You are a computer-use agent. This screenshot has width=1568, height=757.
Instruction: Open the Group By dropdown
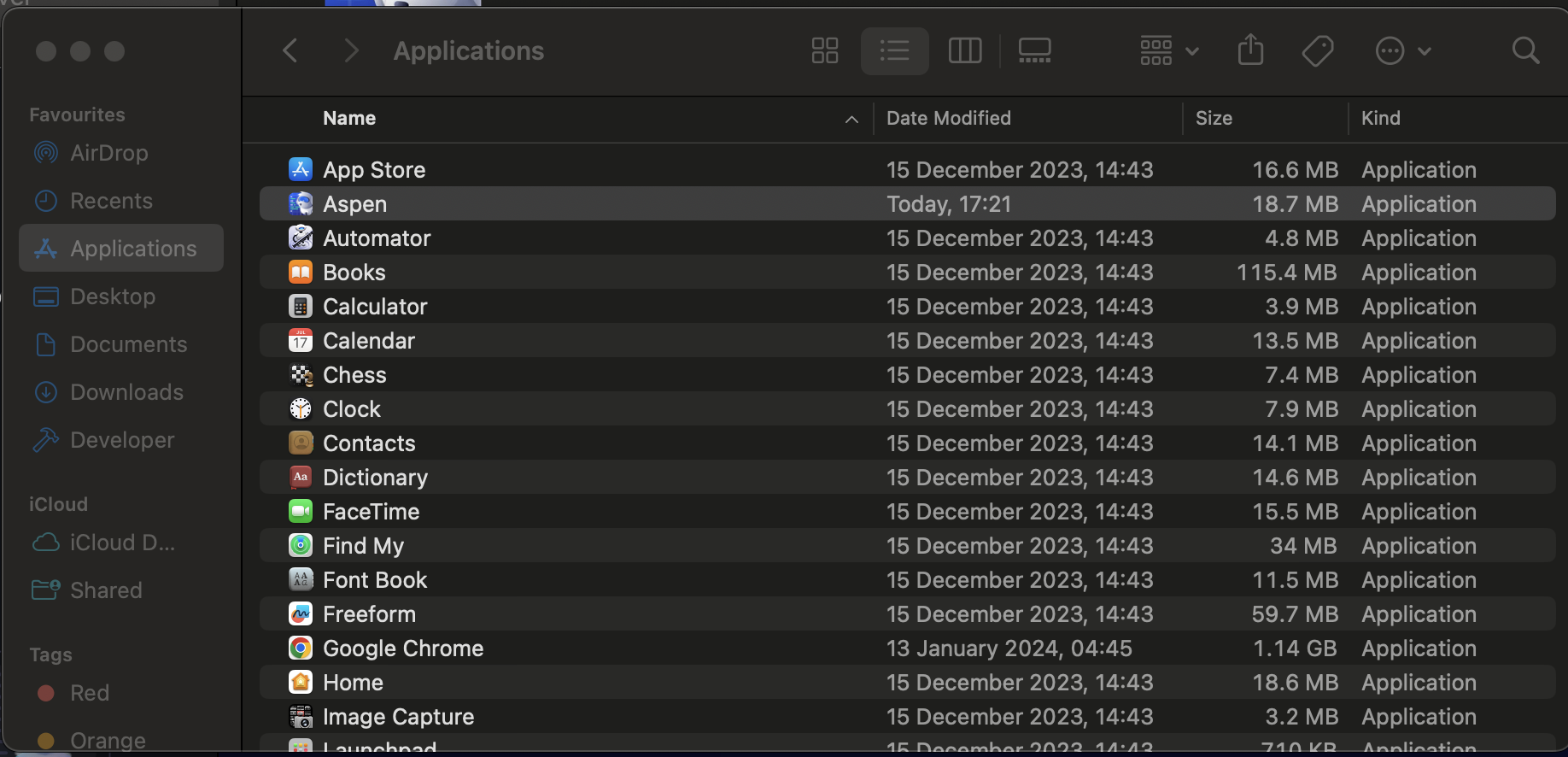click(1169, 51)
